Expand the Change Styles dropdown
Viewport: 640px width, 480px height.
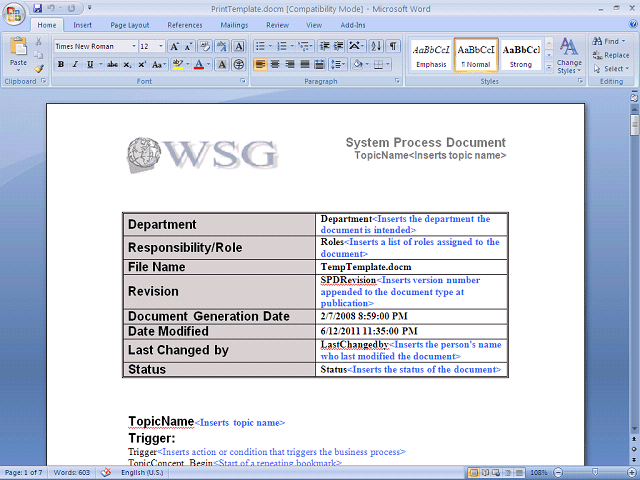(569, 56)
